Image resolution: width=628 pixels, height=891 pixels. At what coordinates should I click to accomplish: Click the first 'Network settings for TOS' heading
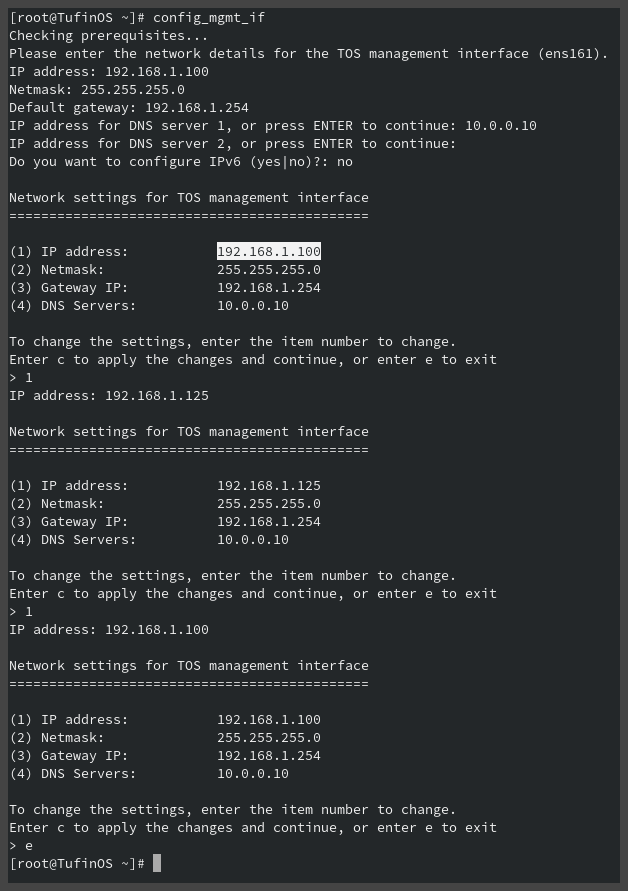coord(189,198)
